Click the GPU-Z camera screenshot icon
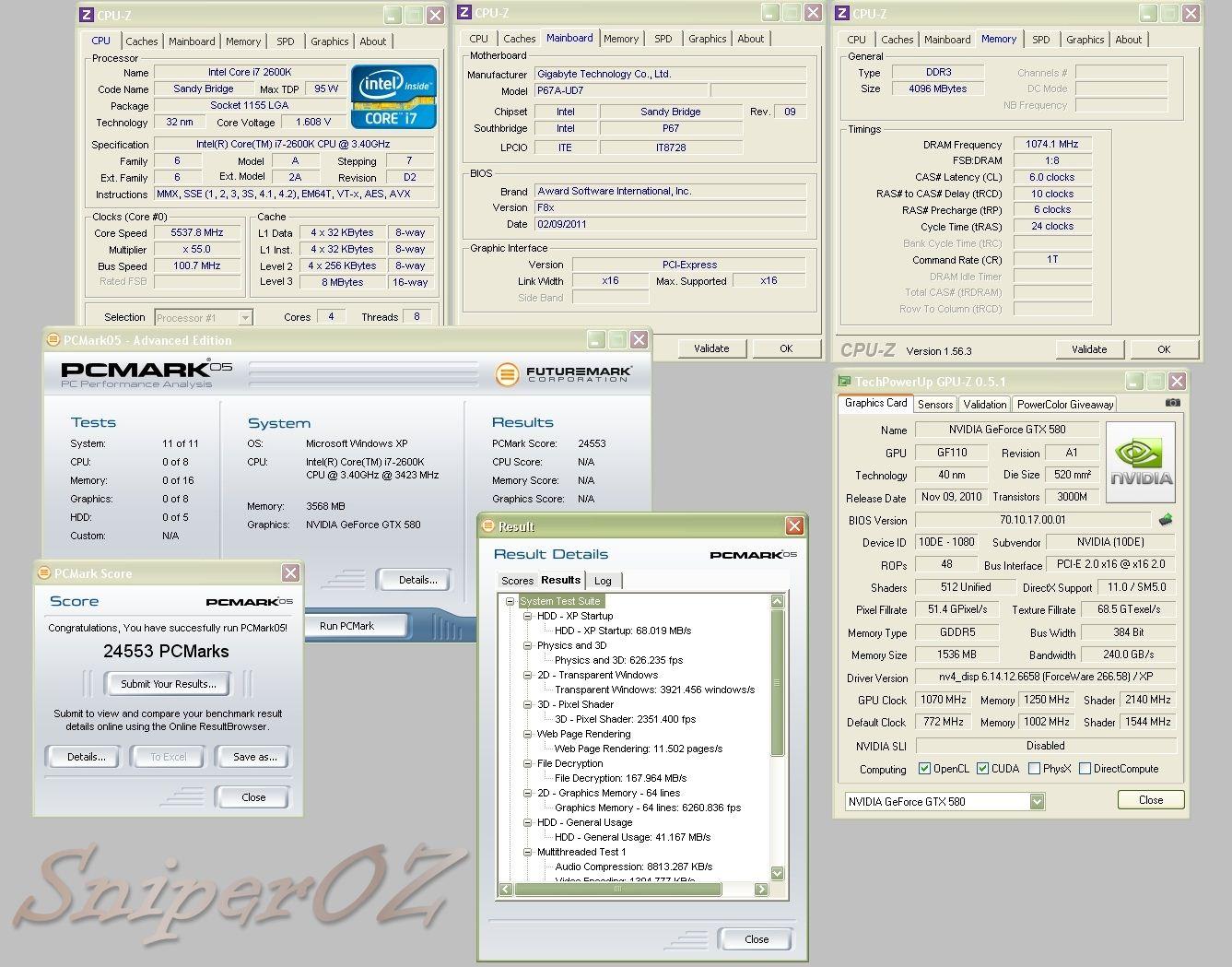This screenshot has height=967, width=1232. (1172, 403)
